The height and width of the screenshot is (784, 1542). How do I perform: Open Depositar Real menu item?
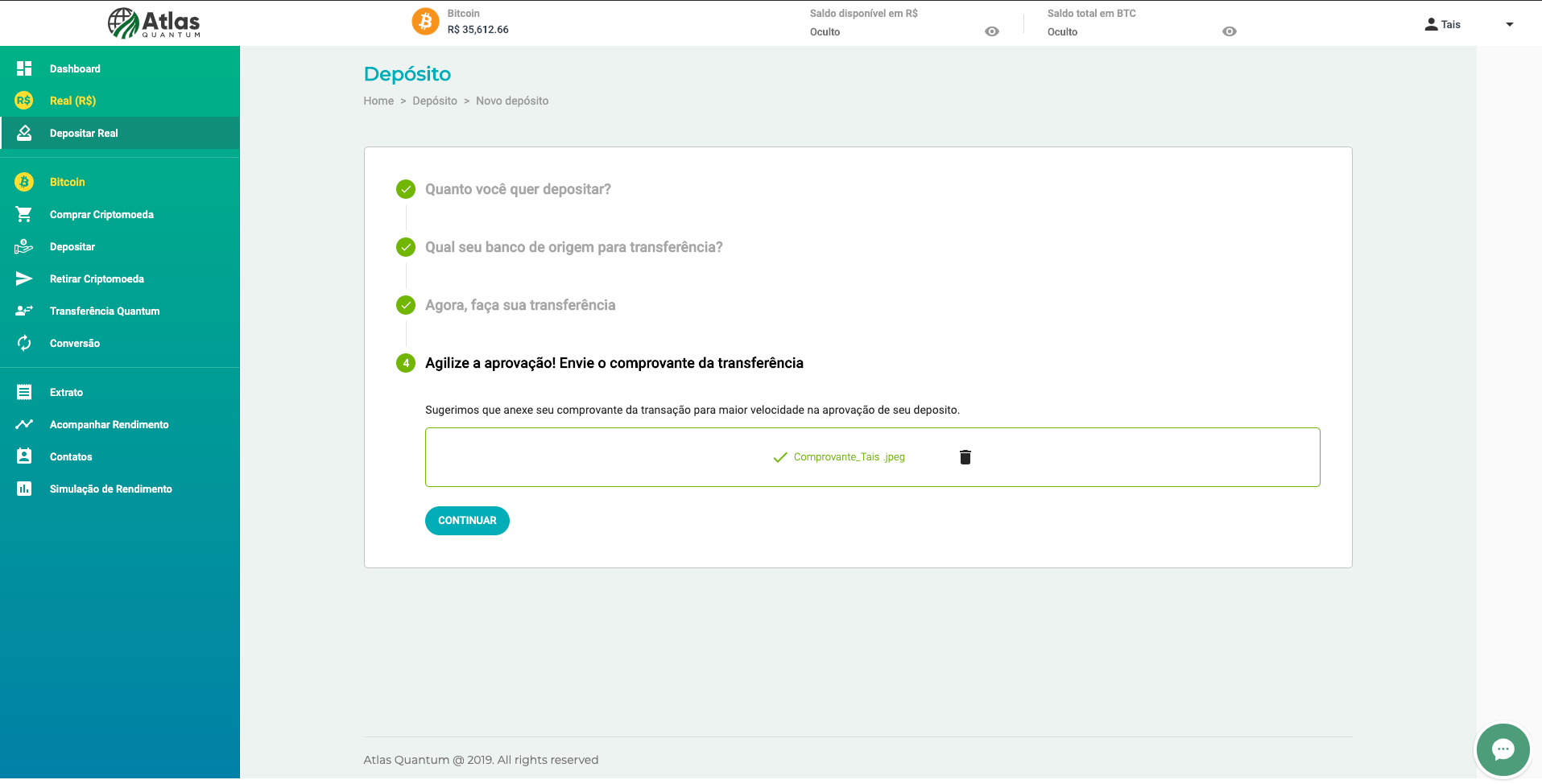coord(84,133)
